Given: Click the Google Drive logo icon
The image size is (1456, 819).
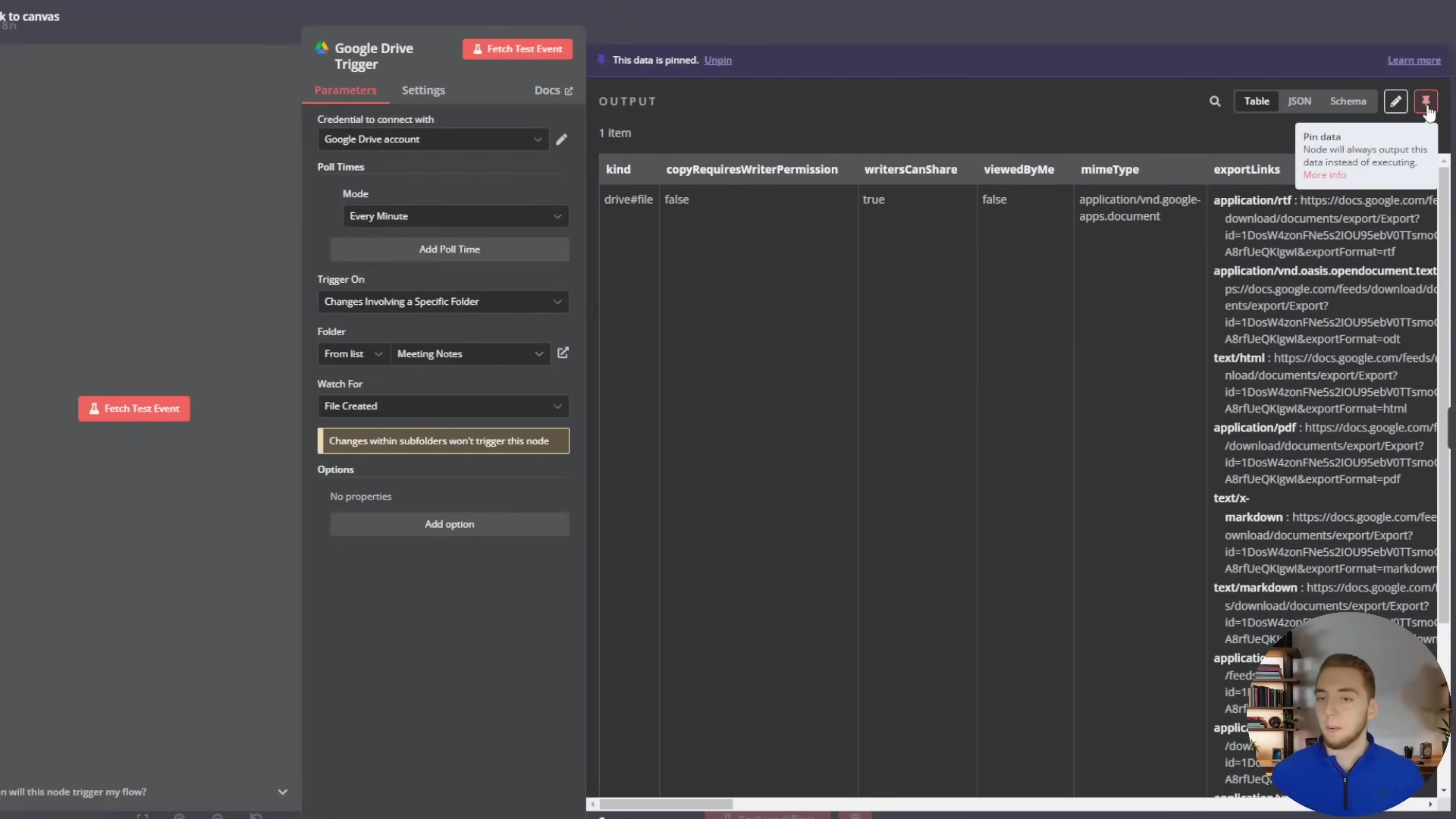Looking at the screenshot, I should pos(322,49).
